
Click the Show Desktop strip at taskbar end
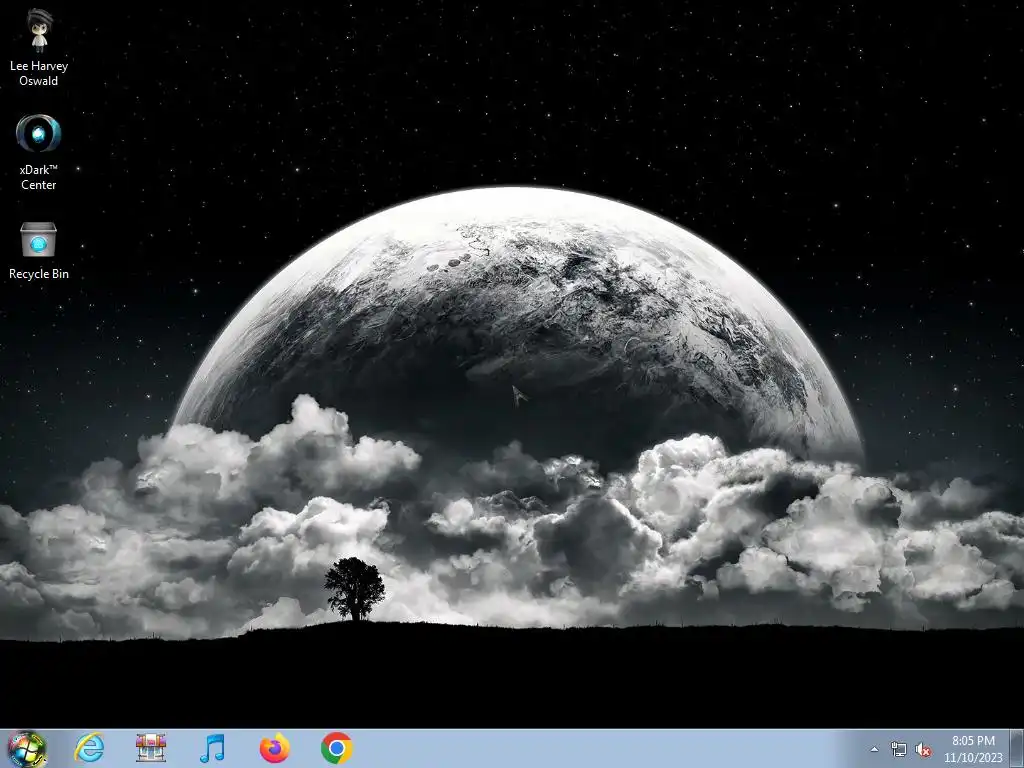pyautogui.click(x=1017, y=749)
